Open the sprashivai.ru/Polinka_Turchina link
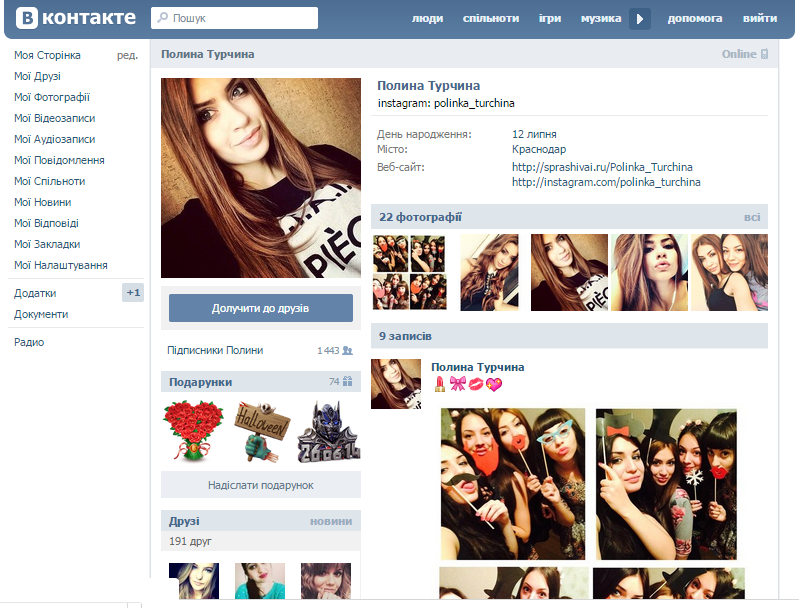 pyautogui.click(x=602, y=167)
